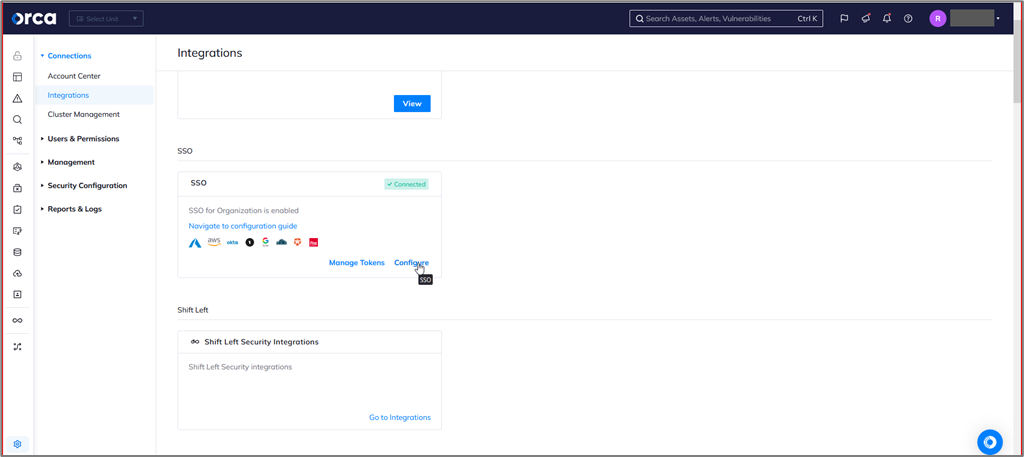This screenshot has height=457, width=1024.
Task: Click the Manage Tokens link
Action: pos(356,263)
